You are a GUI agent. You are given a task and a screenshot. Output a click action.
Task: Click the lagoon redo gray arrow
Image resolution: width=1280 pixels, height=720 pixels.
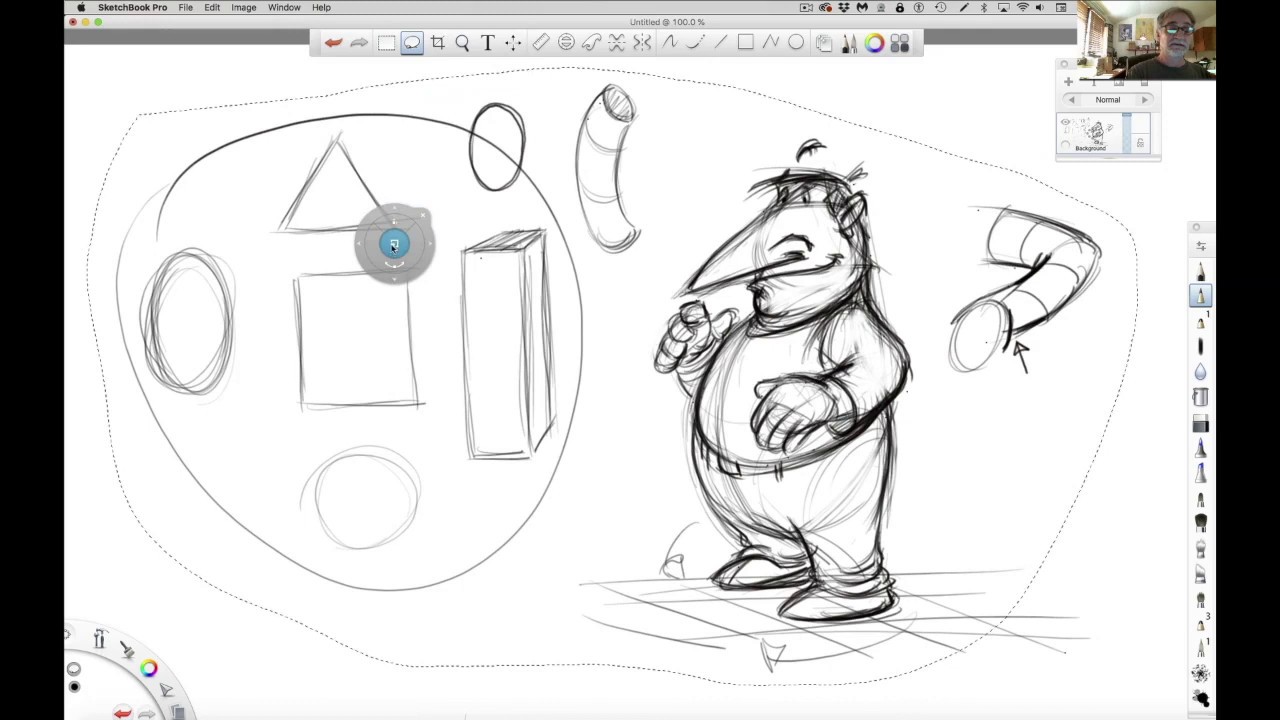tap(148, 713)
